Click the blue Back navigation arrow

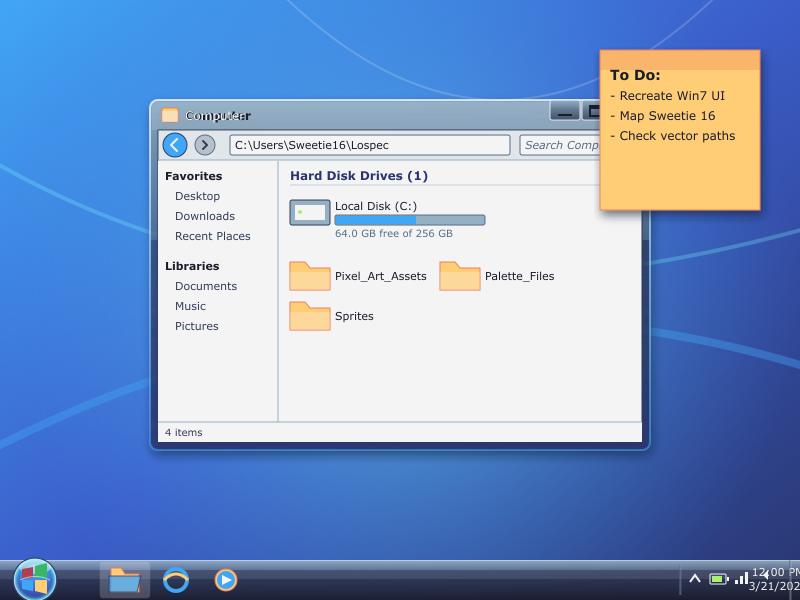(174, 145)
